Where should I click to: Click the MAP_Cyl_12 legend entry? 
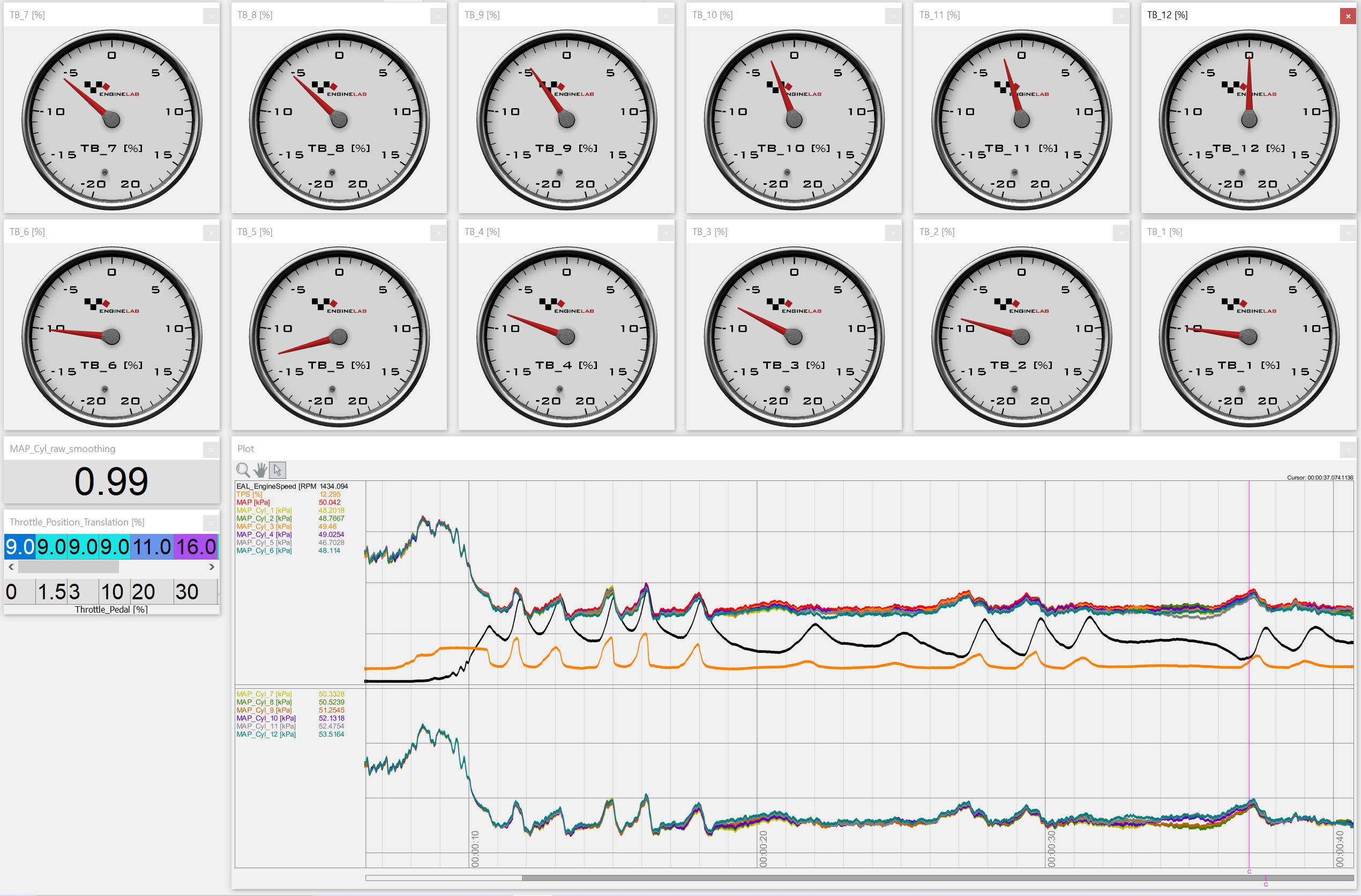click(x=266, y=734)
